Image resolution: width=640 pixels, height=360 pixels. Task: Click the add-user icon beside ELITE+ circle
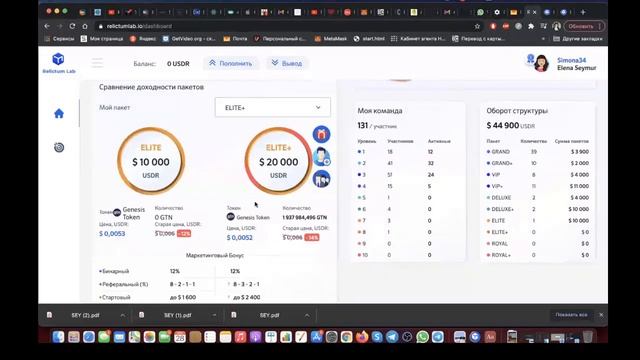coord(322,157)
